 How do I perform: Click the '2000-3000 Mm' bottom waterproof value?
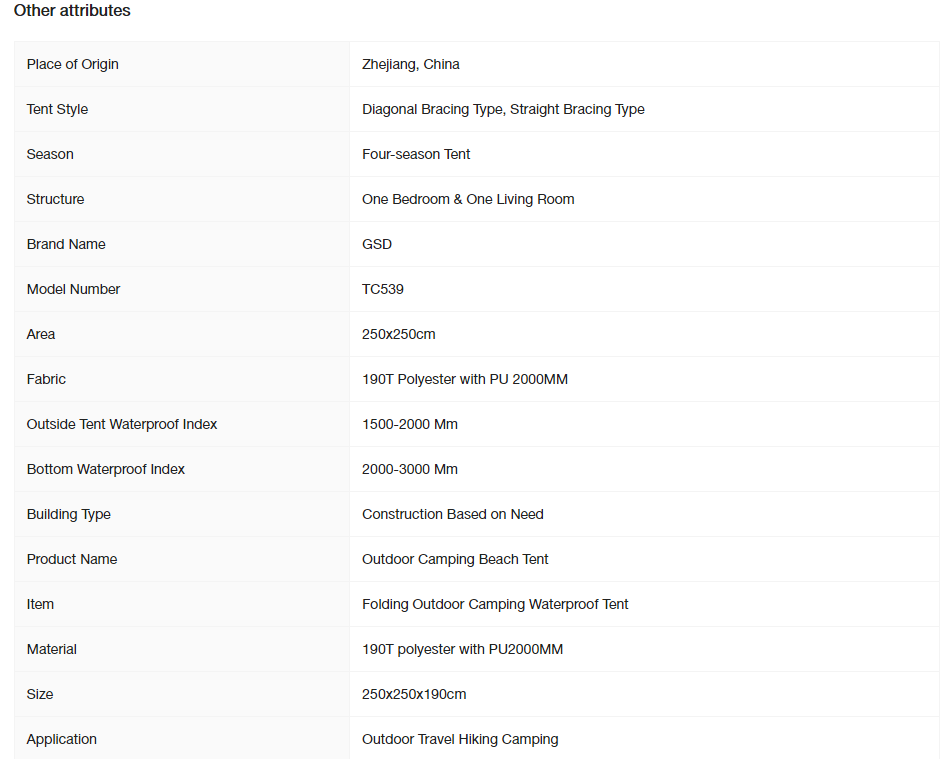pyautogui.click(x=410, y=469)
